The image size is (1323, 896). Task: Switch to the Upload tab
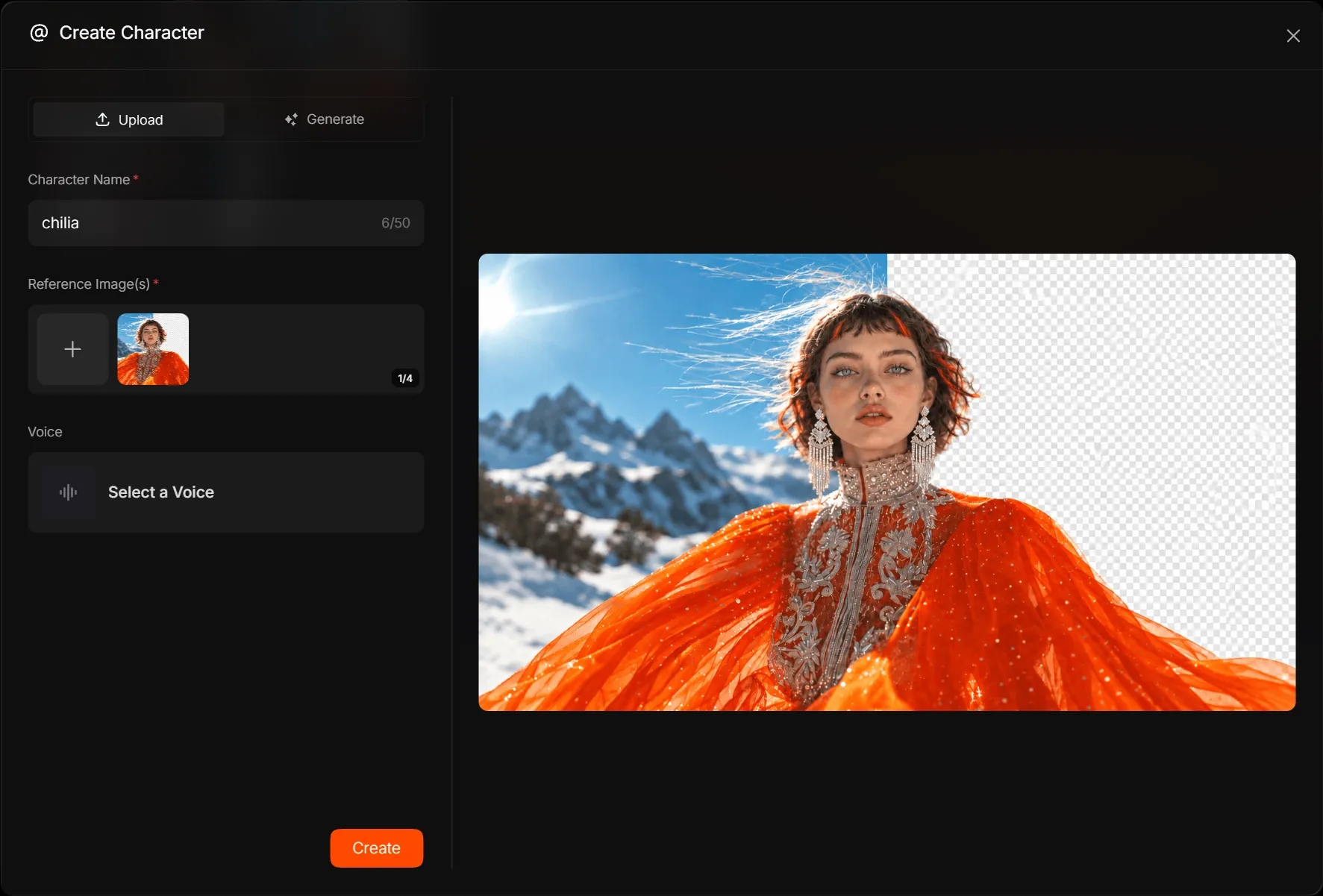[x=129, y=119]
